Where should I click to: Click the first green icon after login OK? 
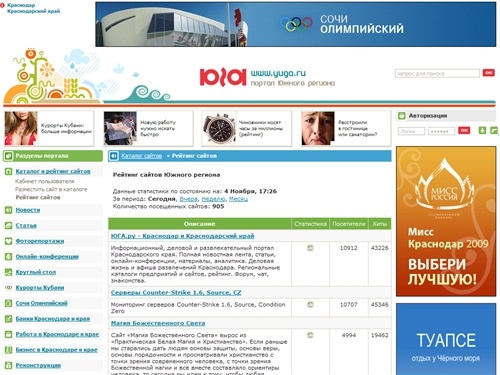point(482,130)
